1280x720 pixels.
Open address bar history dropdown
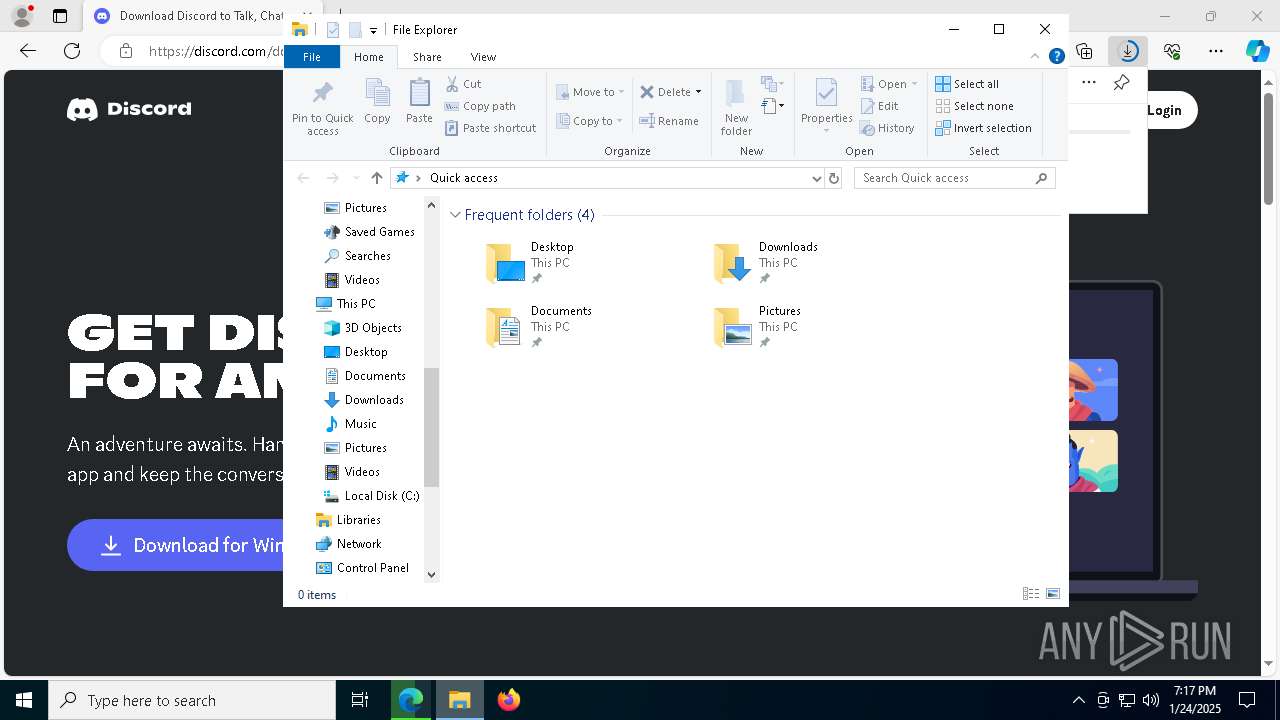tap(816, 178)
